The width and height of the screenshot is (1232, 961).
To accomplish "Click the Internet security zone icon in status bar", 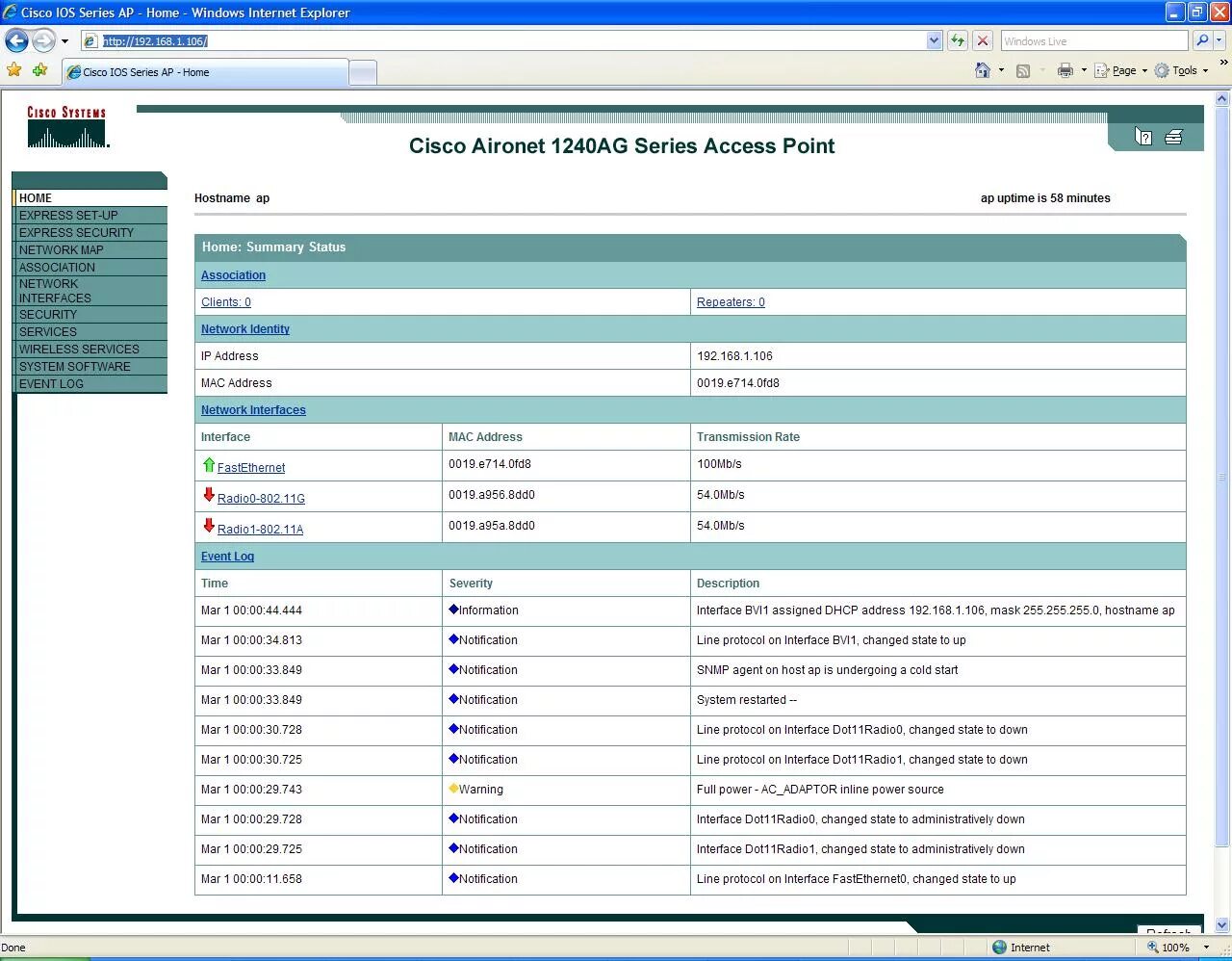I will (x=999, y=948).
